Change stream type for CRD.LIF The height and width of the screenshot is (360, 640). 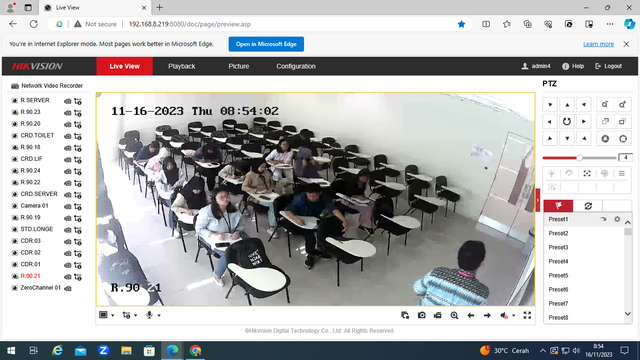[x=78, y=160]
